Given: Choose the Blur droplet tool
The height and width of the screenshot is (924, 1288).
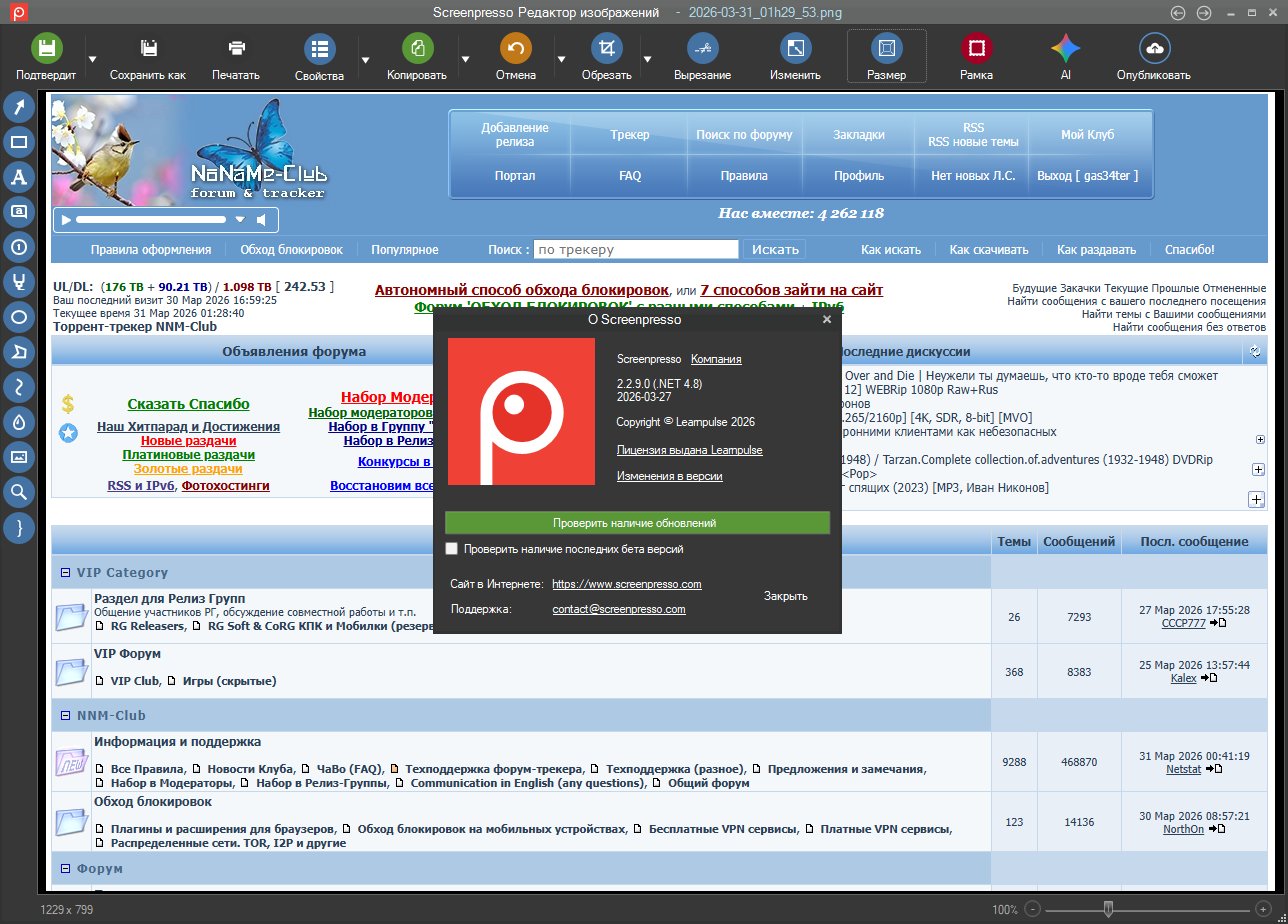Looking at the screenshot, I should coord(19,422).
